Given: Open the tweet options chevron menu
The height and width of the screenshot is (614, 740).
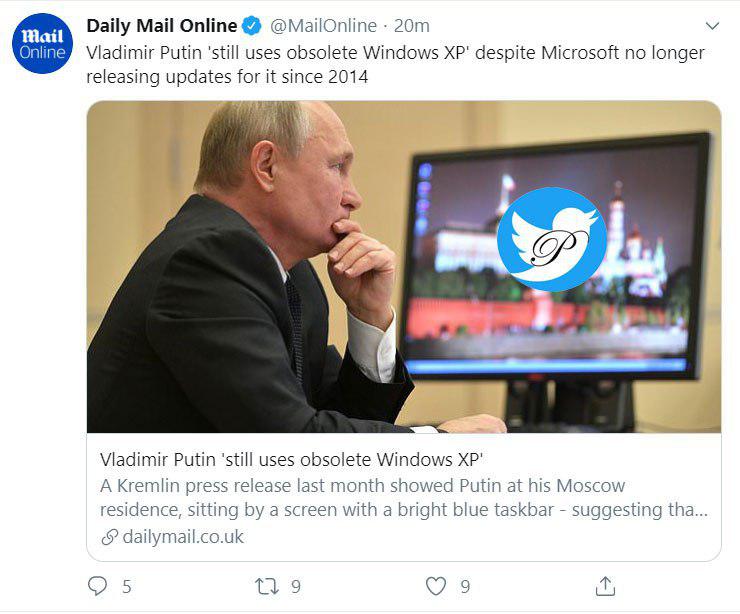Looking at the screenshot, I should 712,26.
